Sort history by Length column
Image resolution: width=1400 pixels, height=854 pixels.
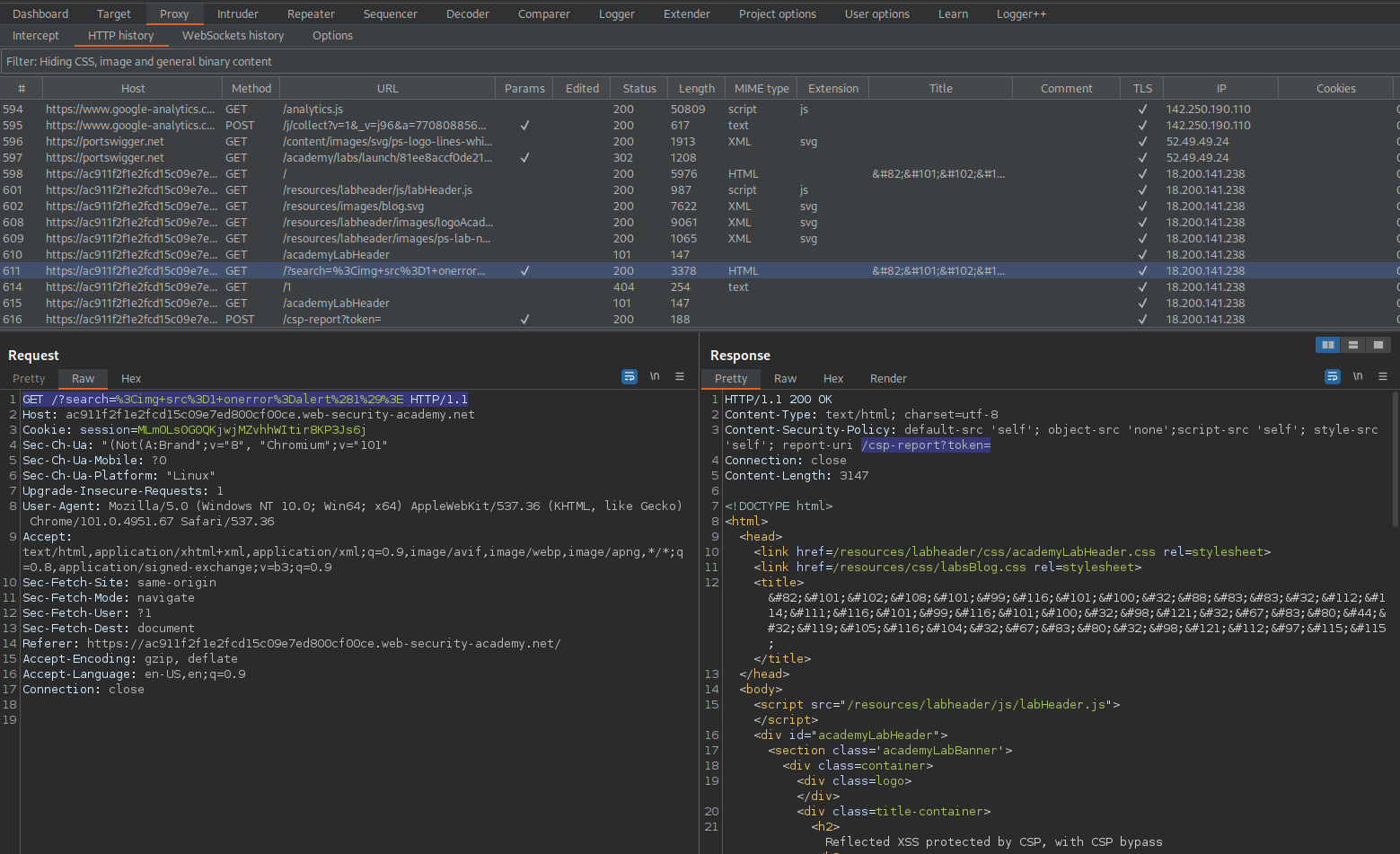pos(697,88)
